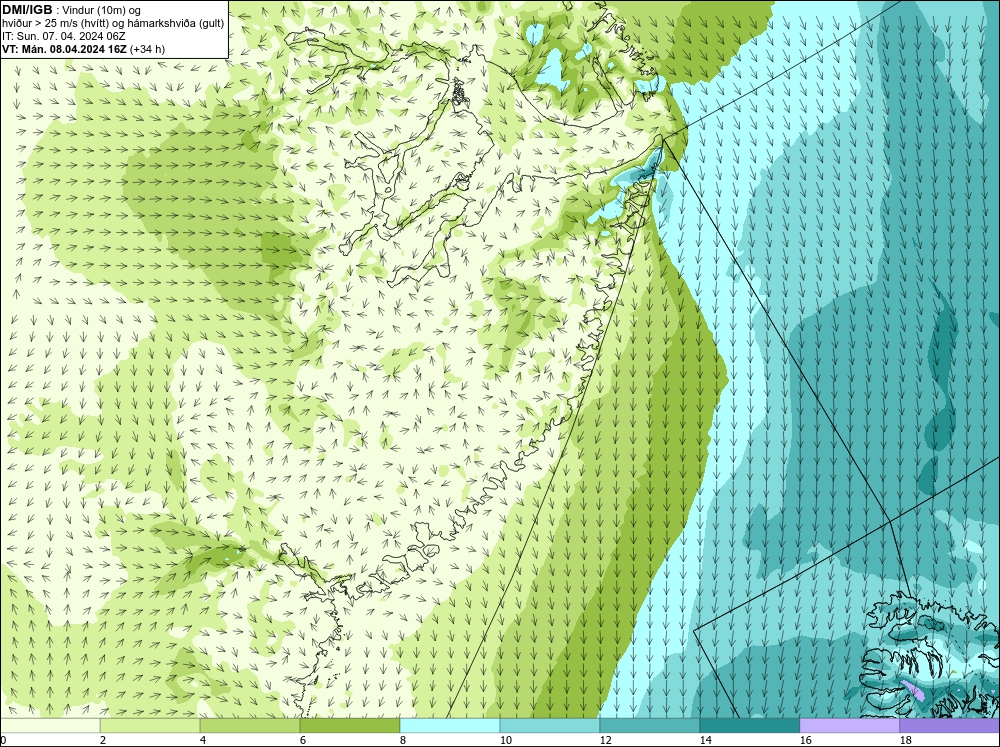Click the '(+34 h)' forecast offset text
The width and height of the screenshot is (1000, 747).
(147, 49)
